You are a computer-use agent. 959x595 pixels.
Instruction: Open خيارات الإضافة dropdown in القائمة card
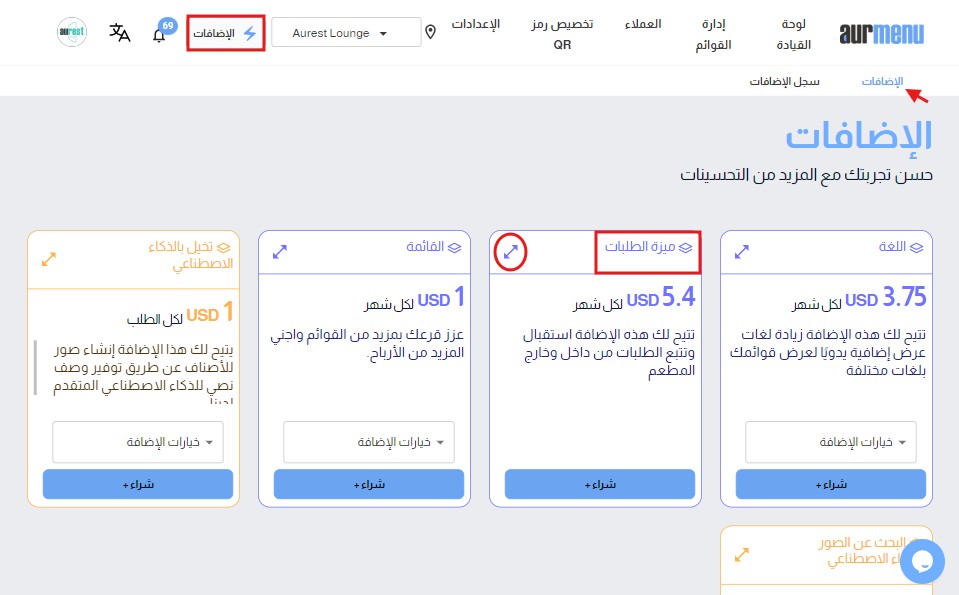point(369,442)
